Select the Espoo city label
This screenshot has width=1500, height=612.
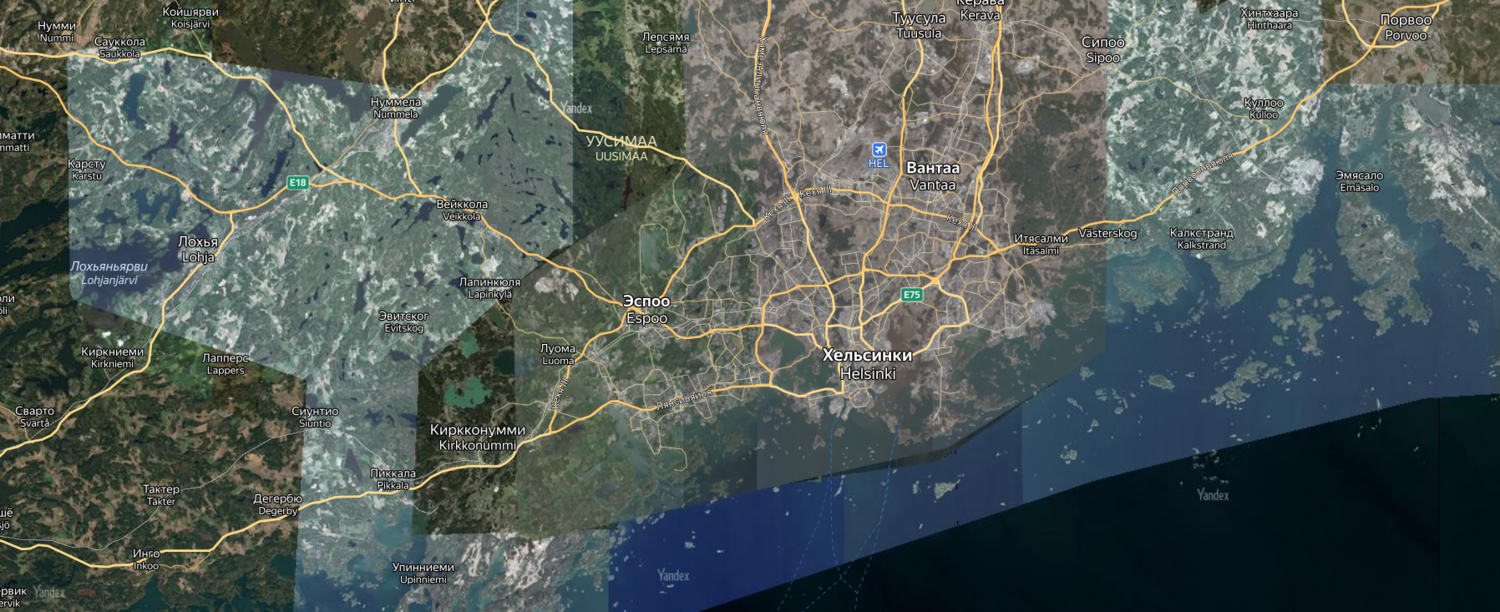click(x=646, y=309)
